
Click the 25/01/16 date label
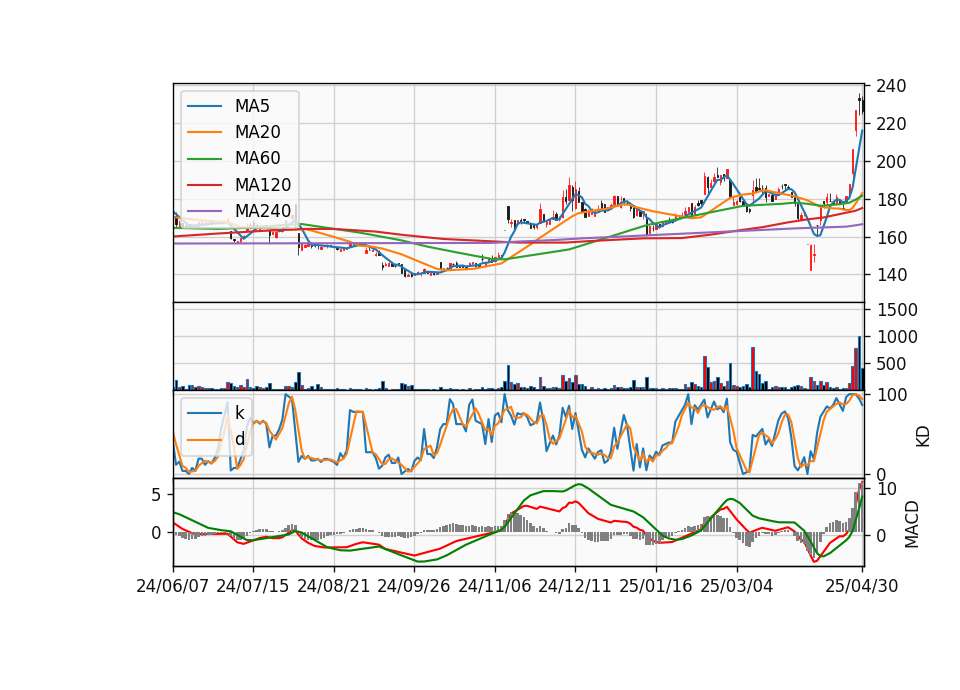(656, 586)
